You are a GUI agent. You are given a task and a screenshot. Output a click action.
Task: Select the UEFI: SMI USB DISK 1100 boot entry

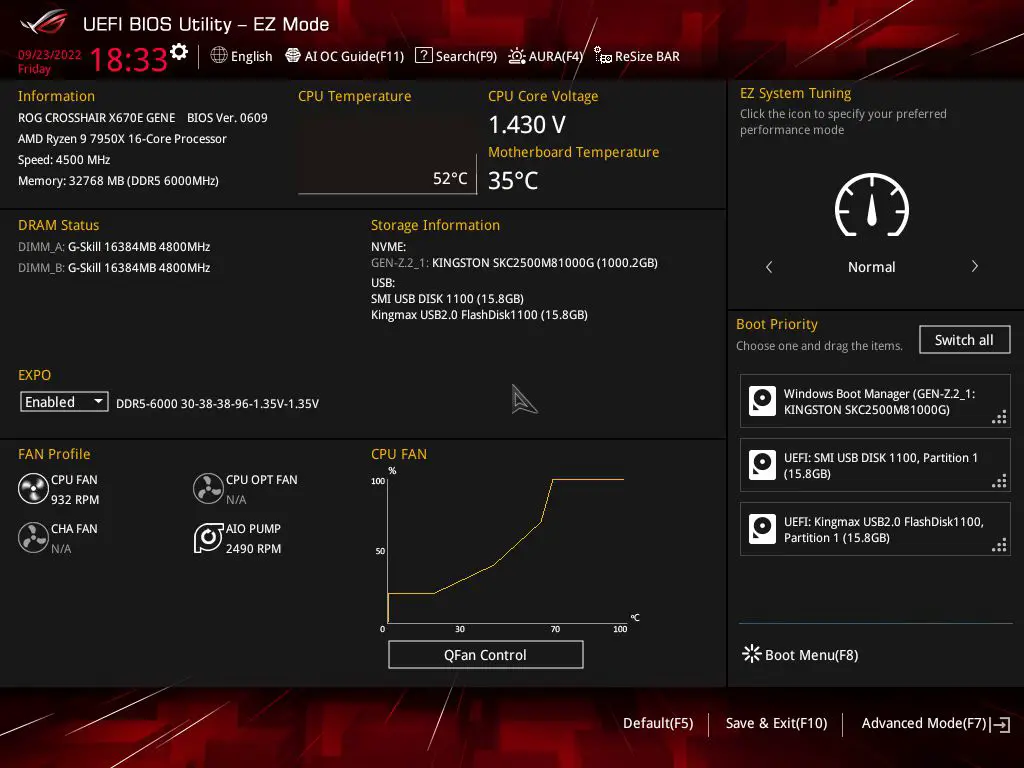coord(875,465)
